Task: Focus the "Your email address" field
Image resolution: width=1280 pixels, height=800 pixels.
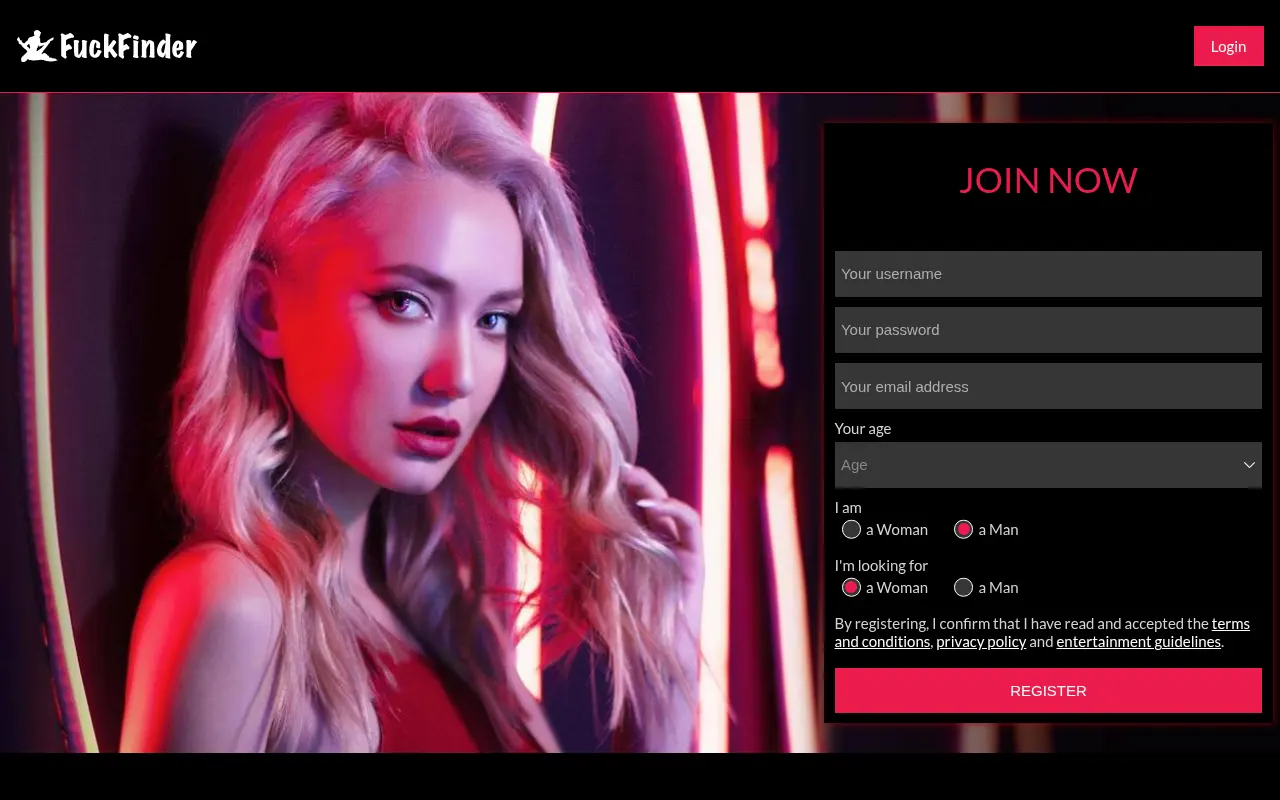Action: pos(1048,386)
